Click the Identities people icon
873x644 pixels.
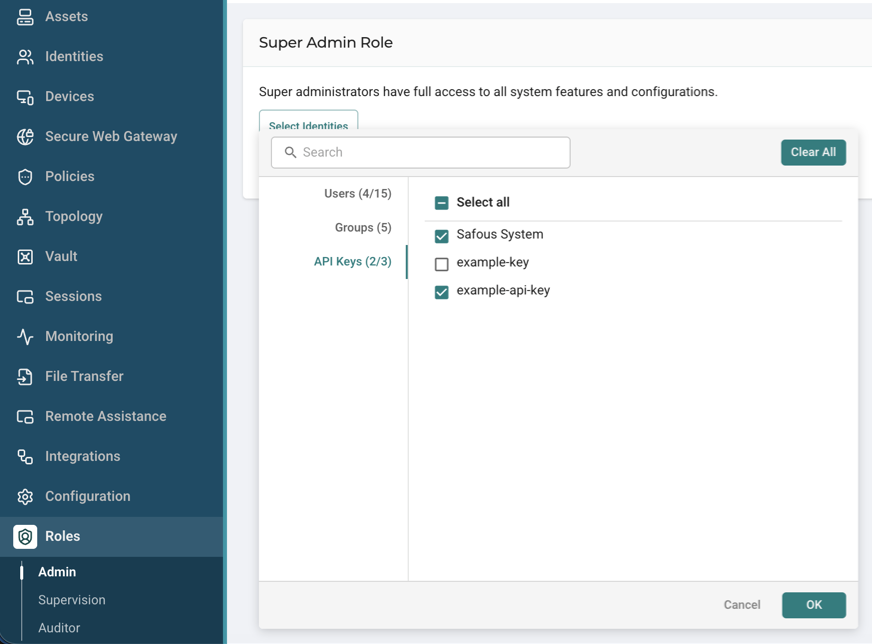click(x=25, y=57)
